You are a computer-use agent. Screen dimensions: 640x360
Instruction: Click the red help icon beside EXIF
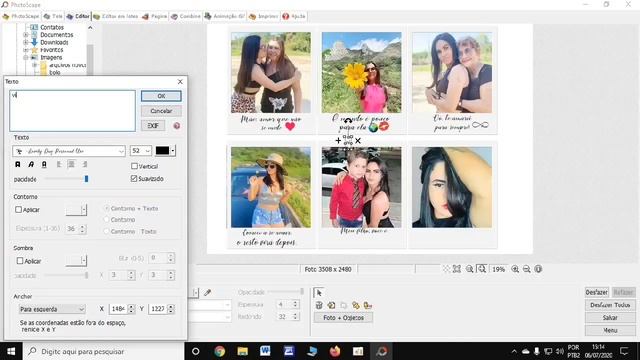pyautogui.click(x=176, y=126)
